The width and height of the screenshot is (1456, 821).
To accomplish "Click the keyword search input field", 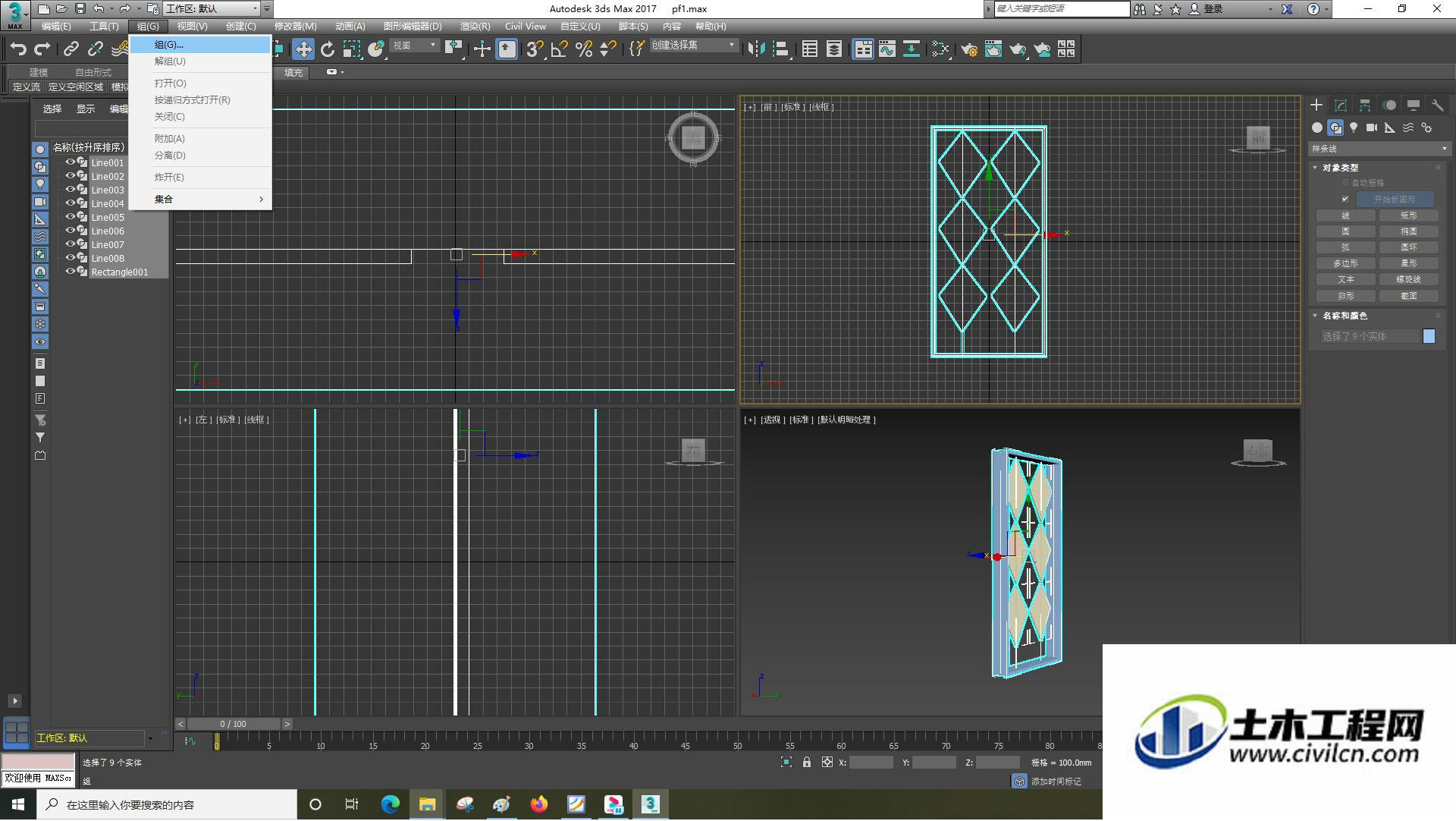I will 1062,9.
